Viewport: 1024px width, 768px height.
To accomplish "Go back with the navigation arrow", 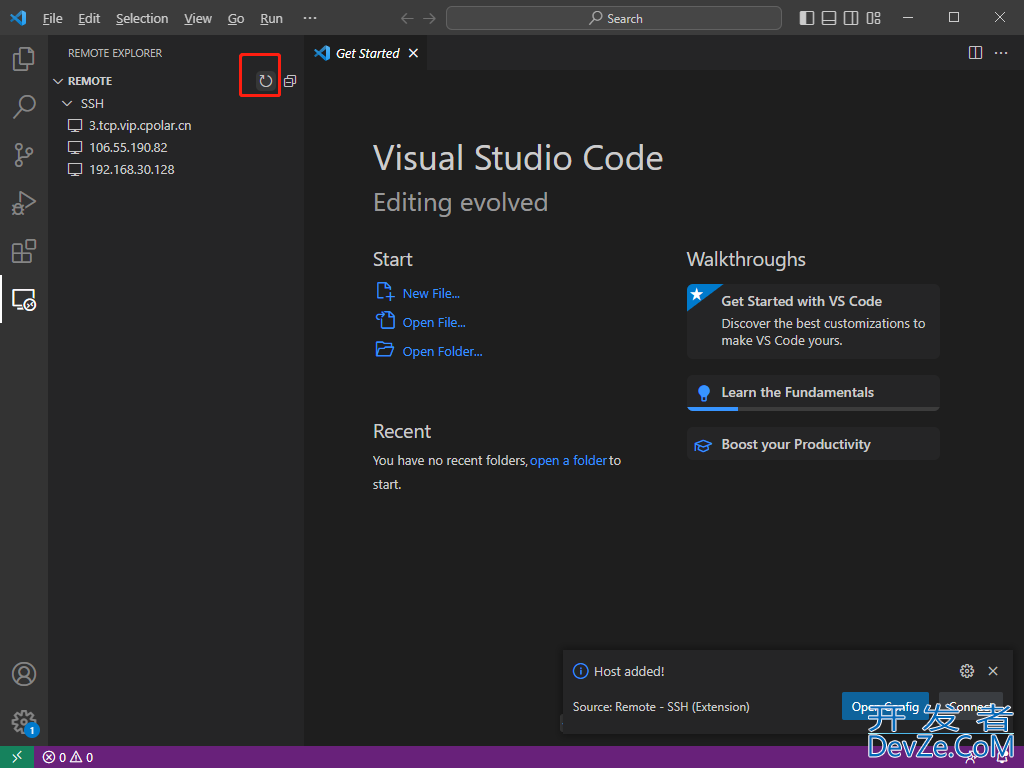I will (x=407, y=18).
